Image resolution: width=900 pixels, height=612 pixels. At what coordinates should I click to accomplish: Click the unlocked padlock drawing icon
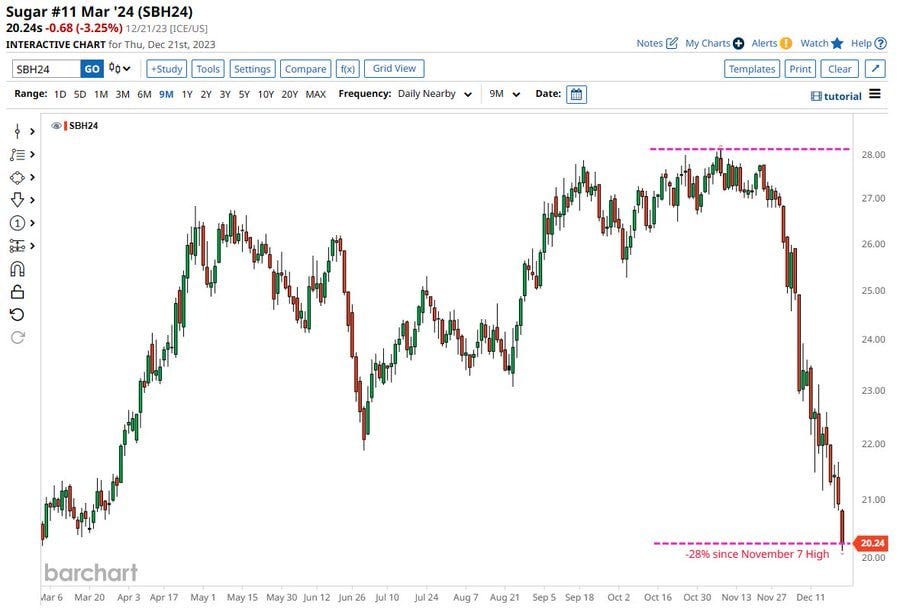(17, 292)
